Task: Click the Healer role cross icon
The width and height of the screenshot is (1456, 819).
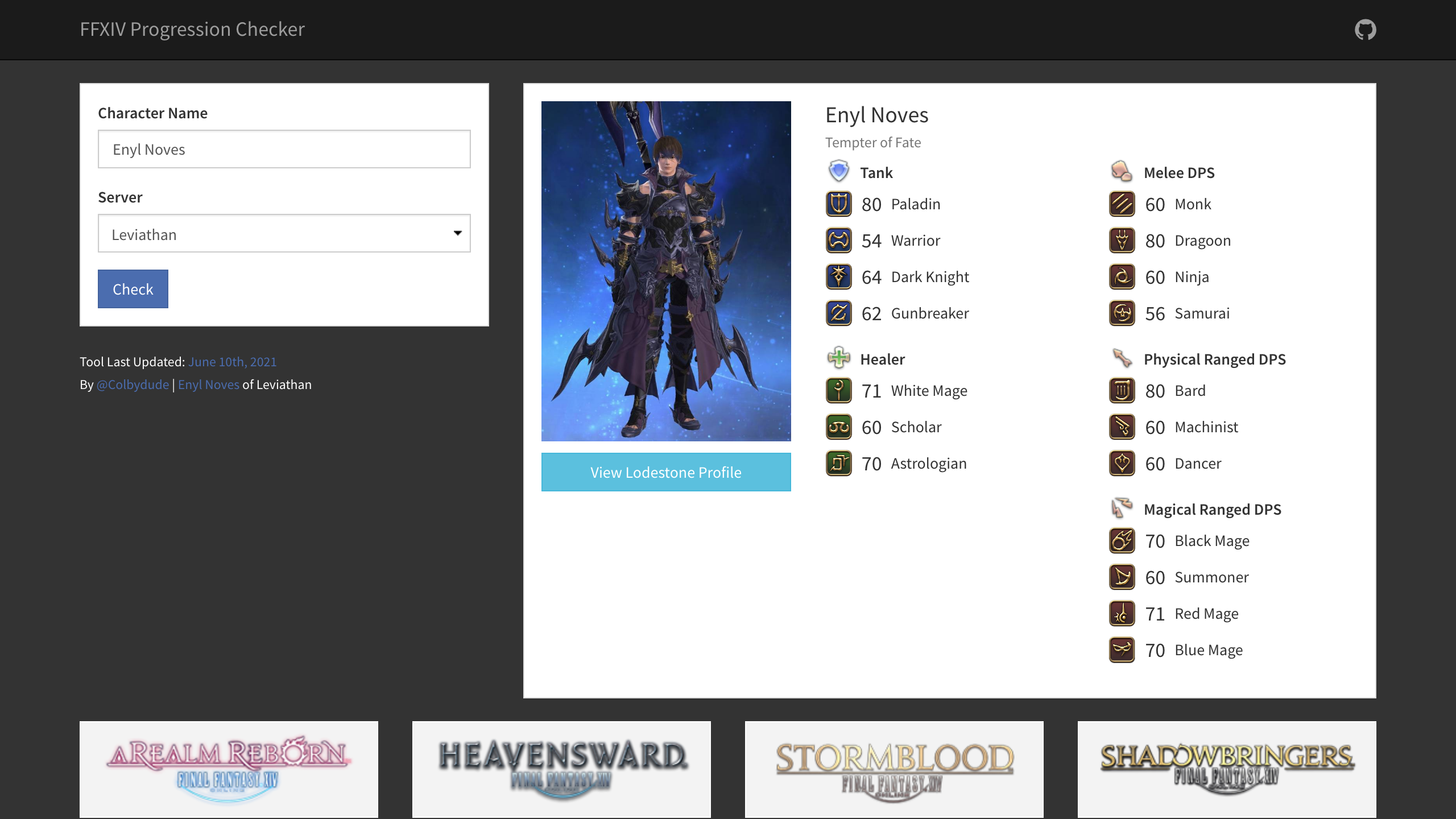Action: 838,358
